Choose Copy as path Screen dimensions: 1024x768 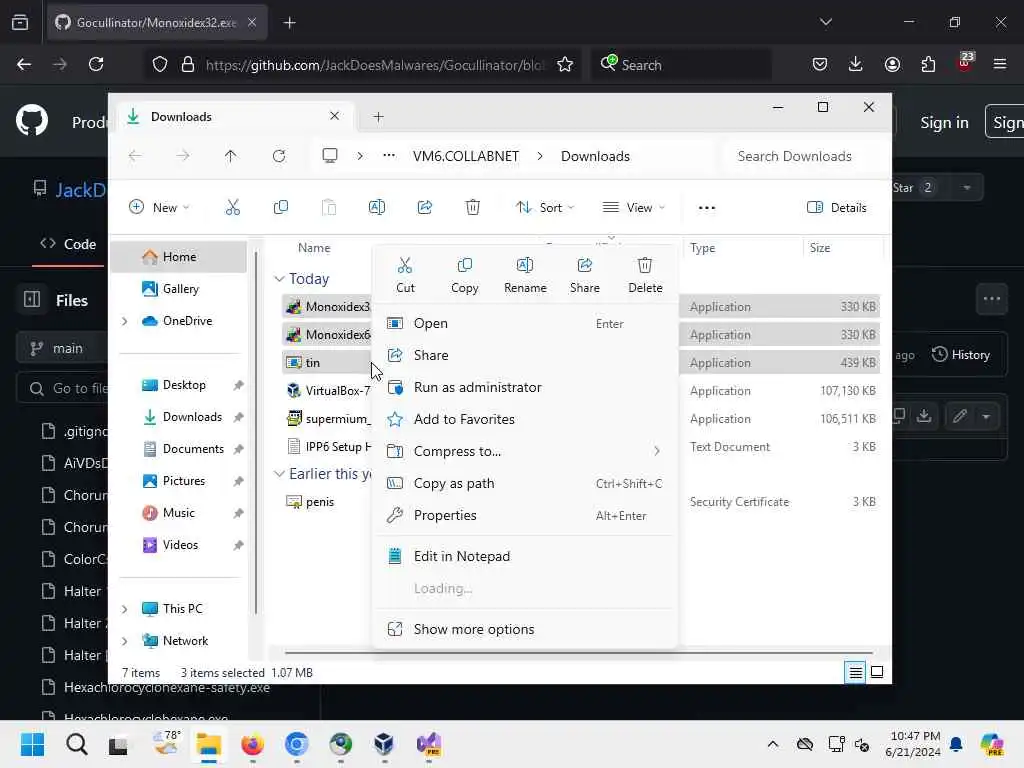524,483
